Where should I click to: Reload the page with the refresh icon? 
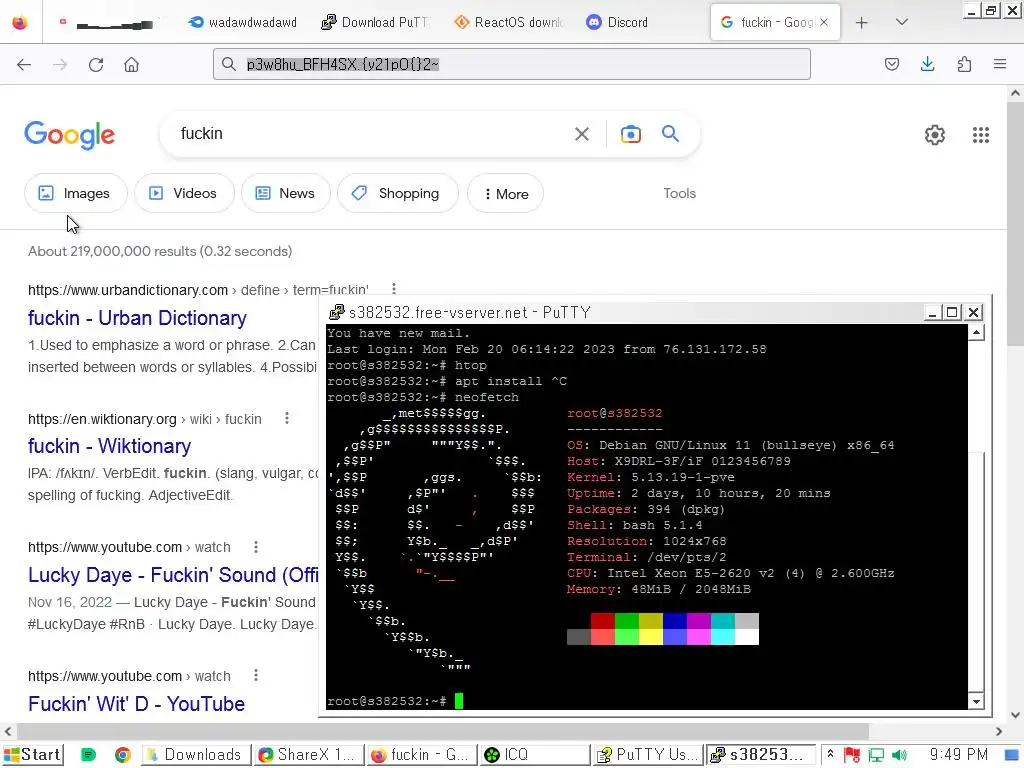click(96, 64)
